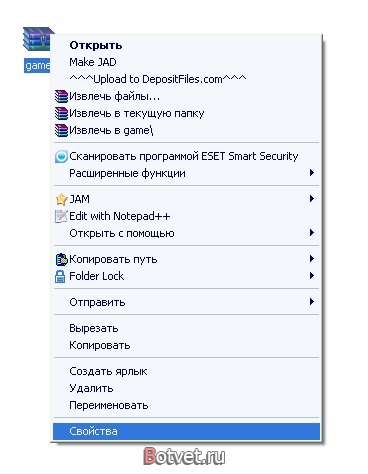Expand the Folder Lock submenu arrow
Viewport: 368px width, 474px height.
tap(312, 276)
